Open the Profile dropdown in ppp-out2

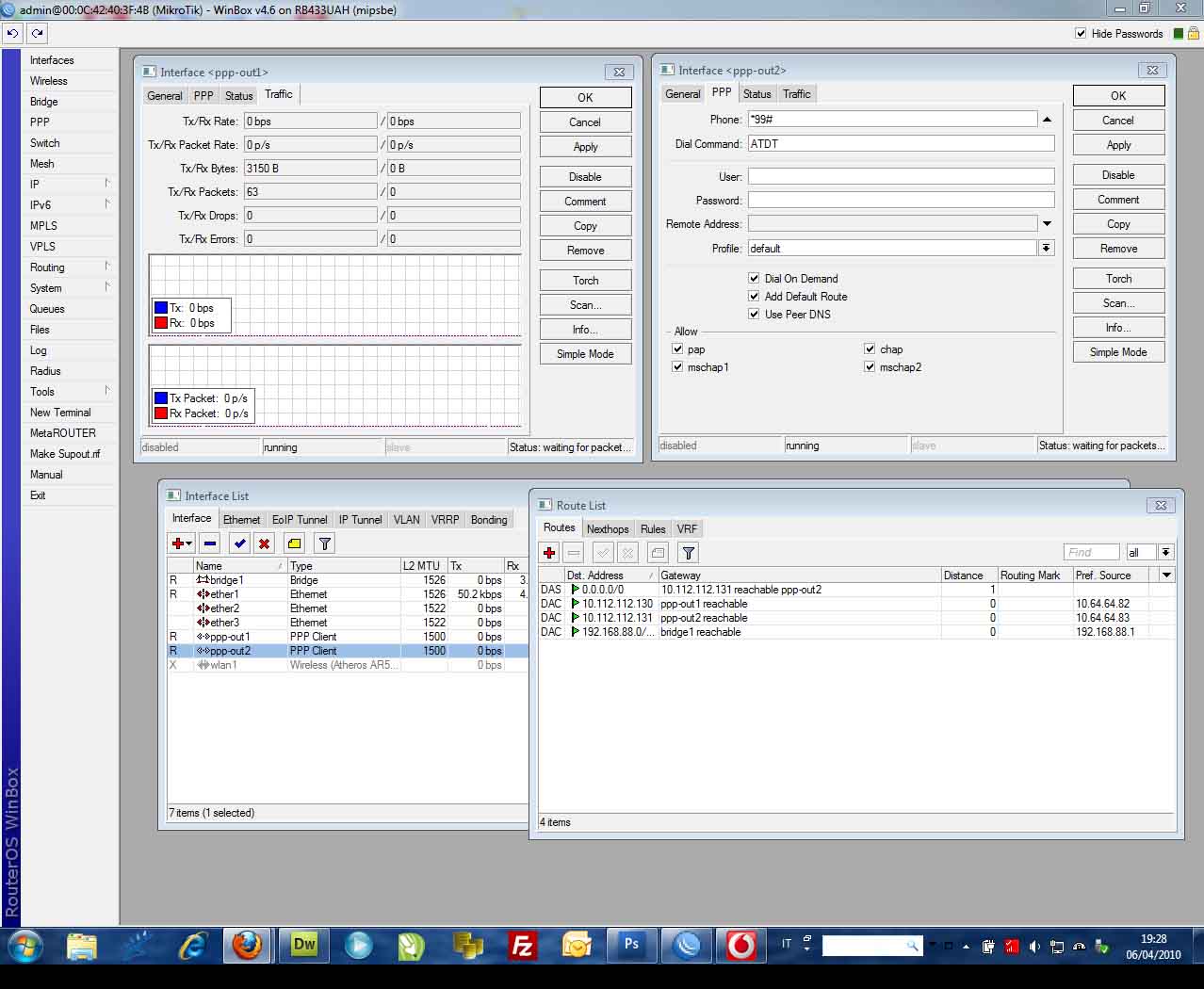(x=1046, y=249)
